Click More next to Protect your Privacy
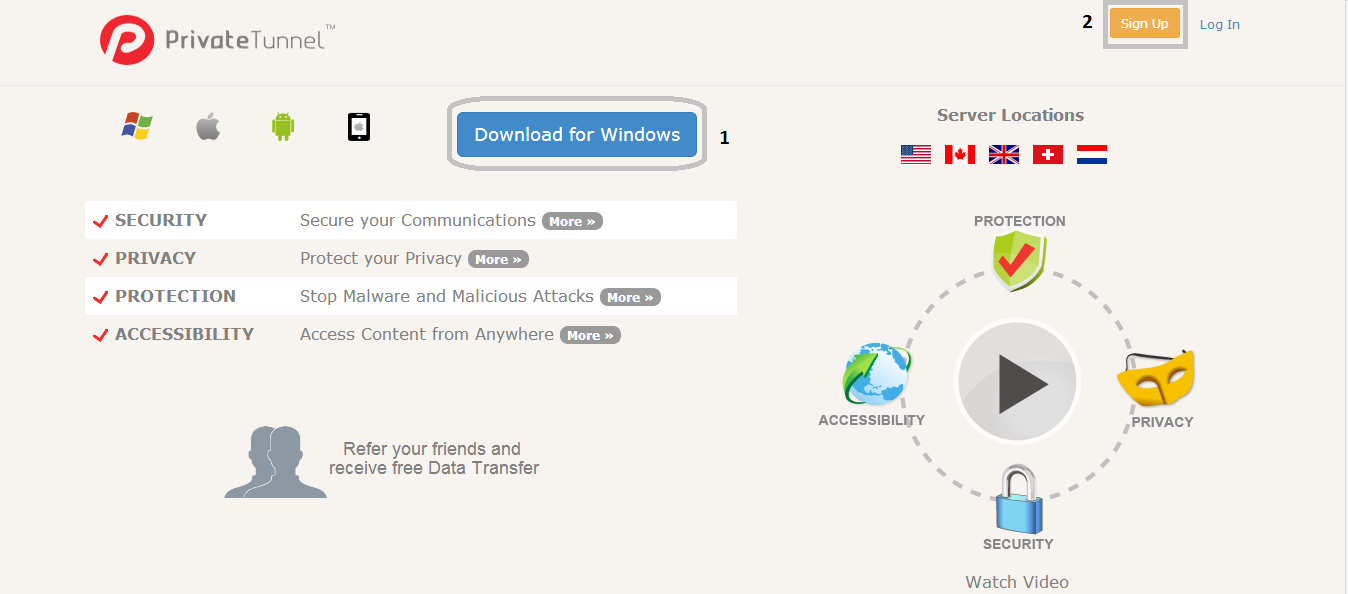 498,259
